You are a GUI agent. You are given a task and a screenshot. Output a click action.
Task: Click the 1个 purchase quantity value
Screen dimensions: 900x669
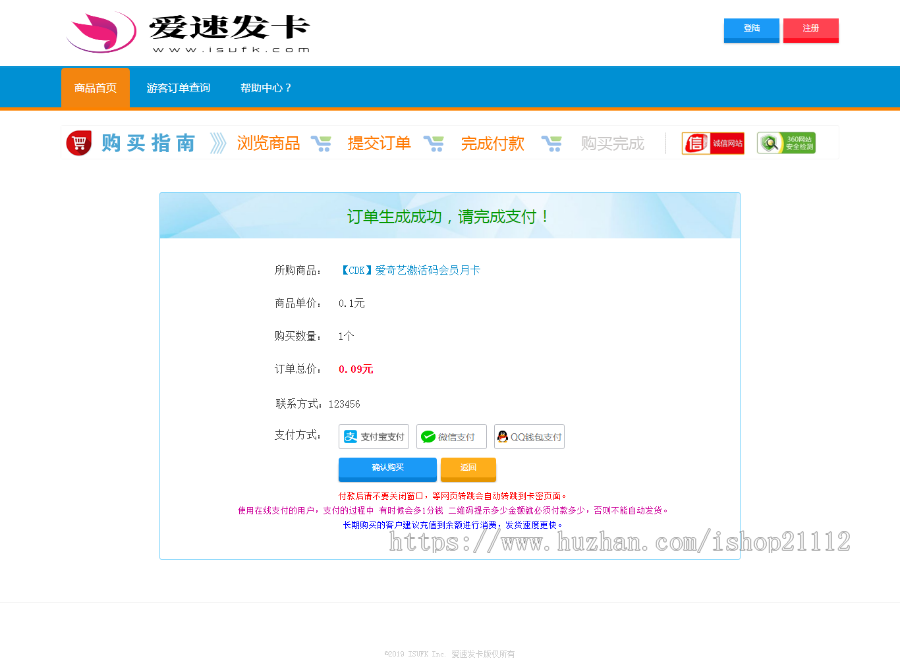(x=346, y=336)
